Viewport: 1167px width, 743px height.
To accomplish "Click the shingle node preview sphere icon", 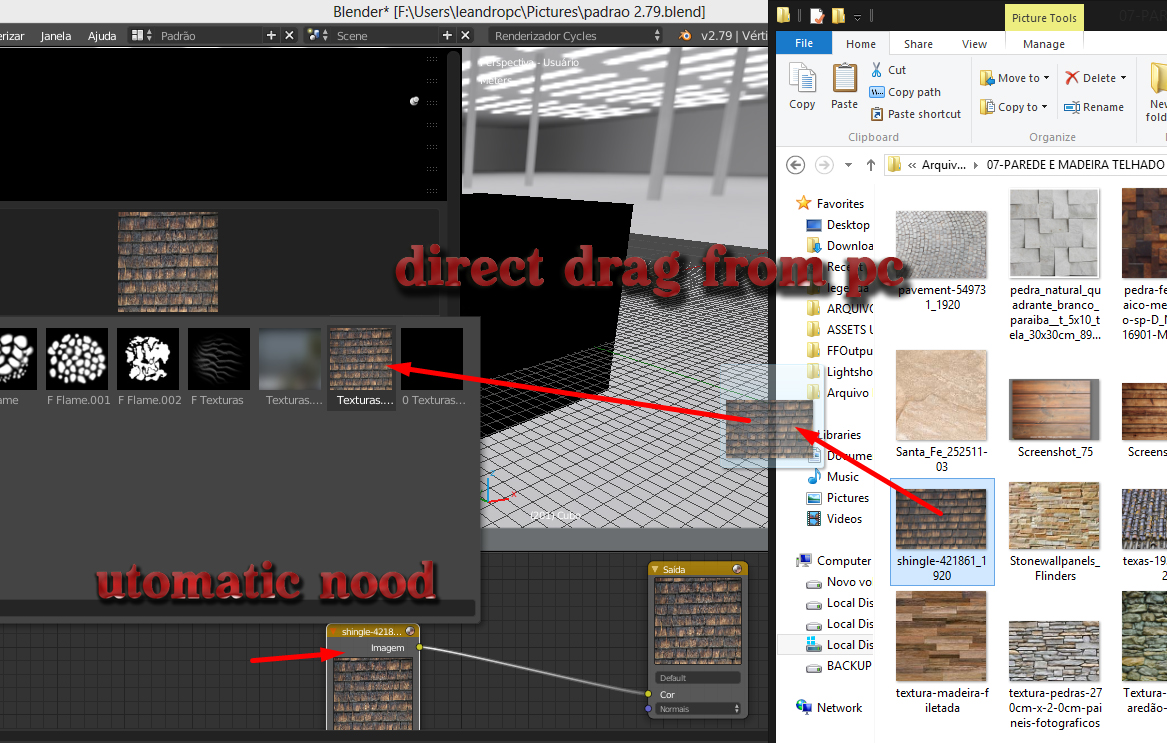I will click(410, 631).
